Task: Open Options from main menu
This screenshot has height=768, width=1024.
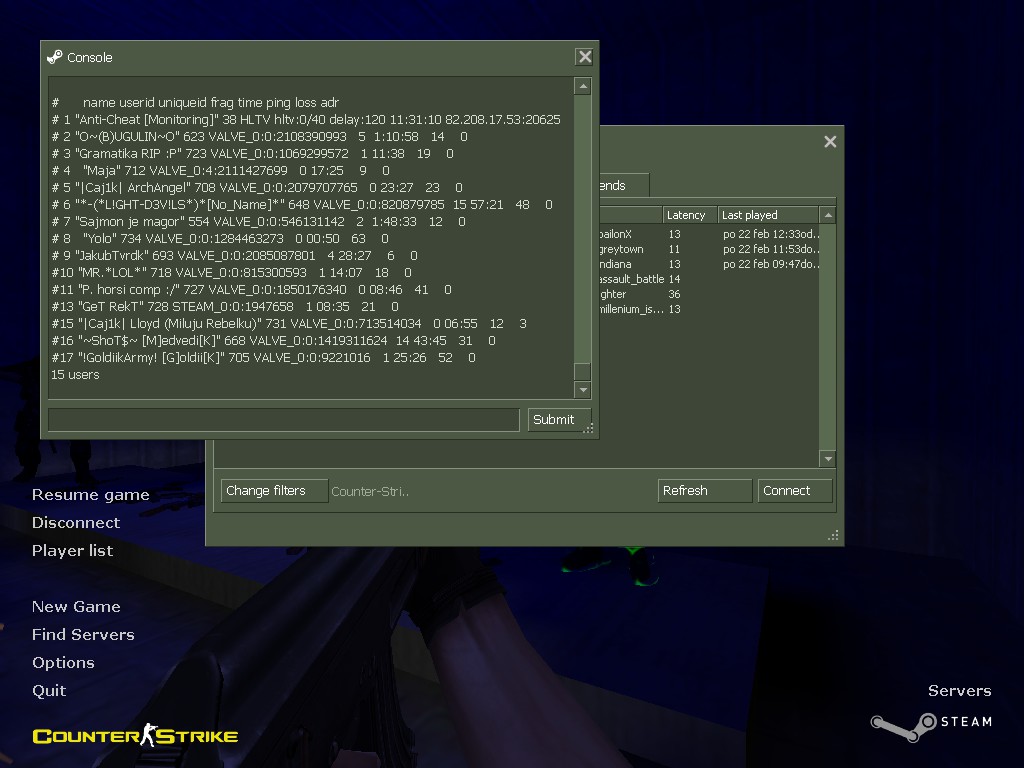Action: [x=63, y=663]
